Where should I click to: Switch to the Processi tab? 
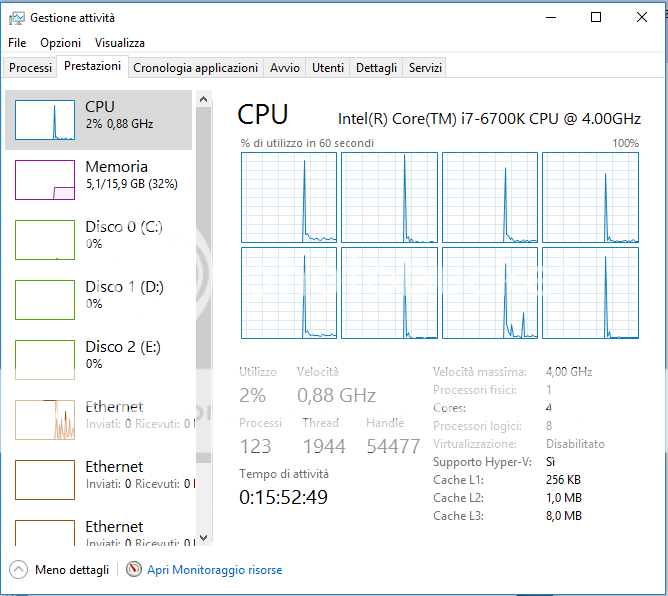click(x=30, y=68)
